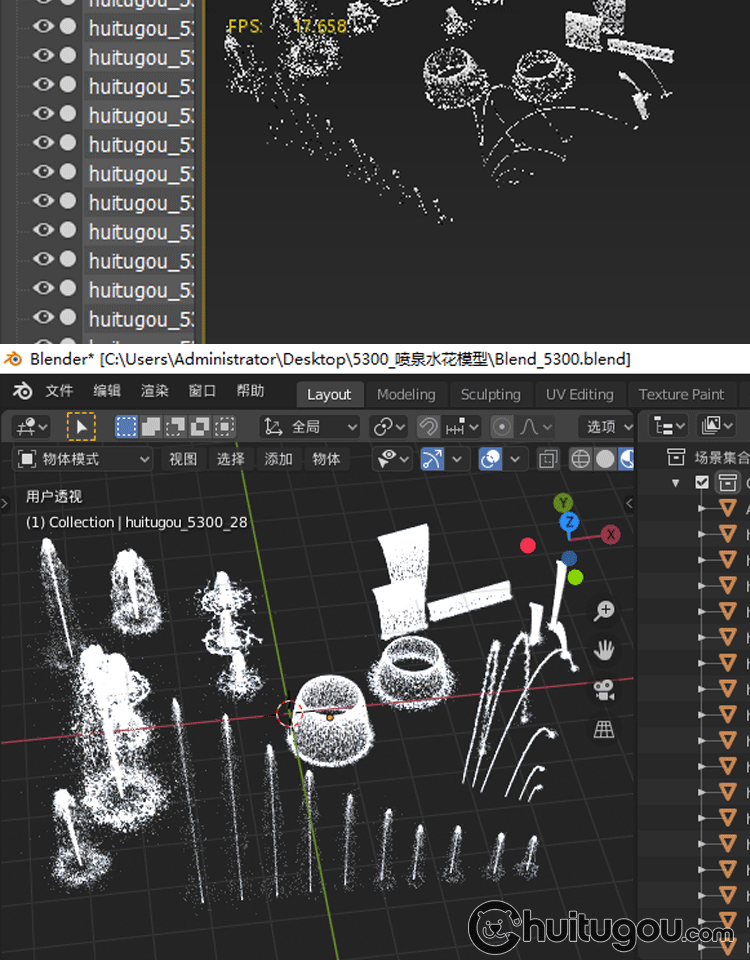Toggle proportional editing button
The width and height of the screenshot is (750, 960).
501,427
